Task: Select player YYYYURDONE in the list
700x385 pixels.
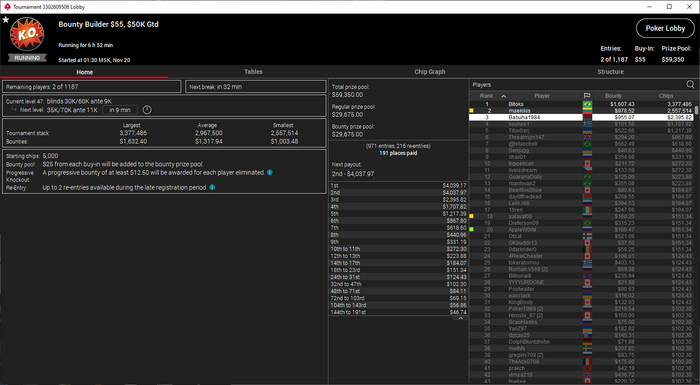Action: 581,282
